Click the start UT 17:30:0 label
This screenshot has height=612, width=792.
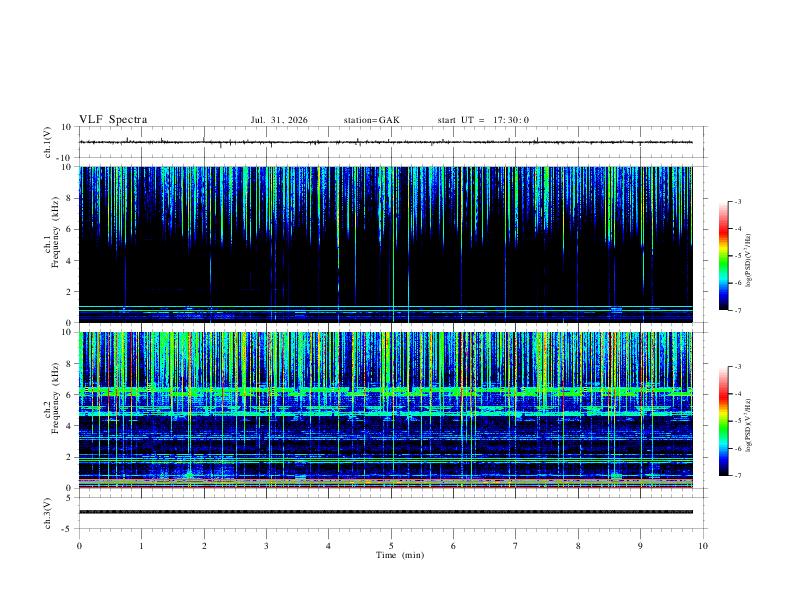point(483,120)
